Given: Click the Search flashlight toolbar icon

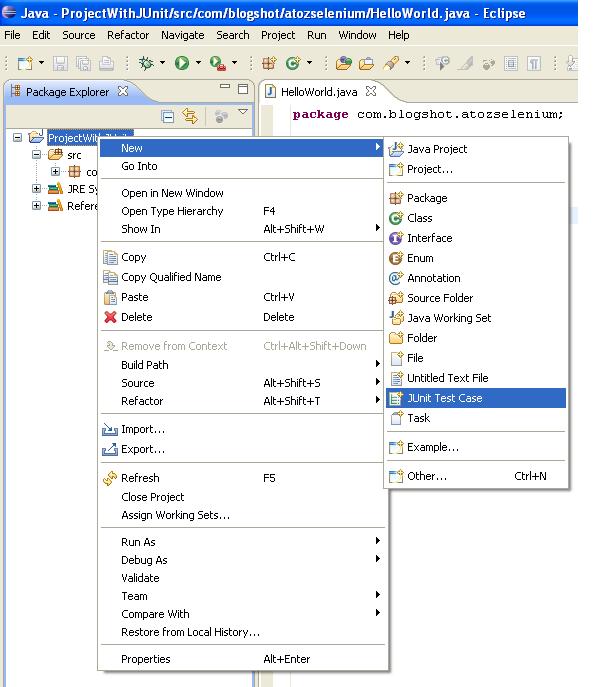Looking at the screenshot, I should [x=391, y=64].
